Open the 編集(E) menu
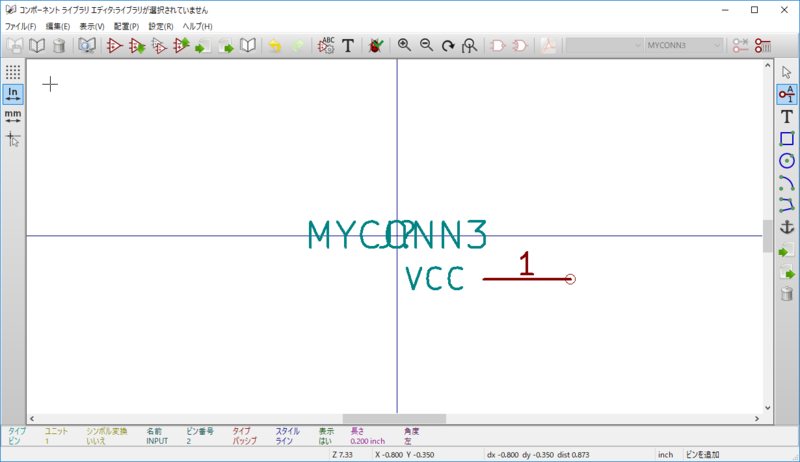800x462 pixels. coord(58,27)
